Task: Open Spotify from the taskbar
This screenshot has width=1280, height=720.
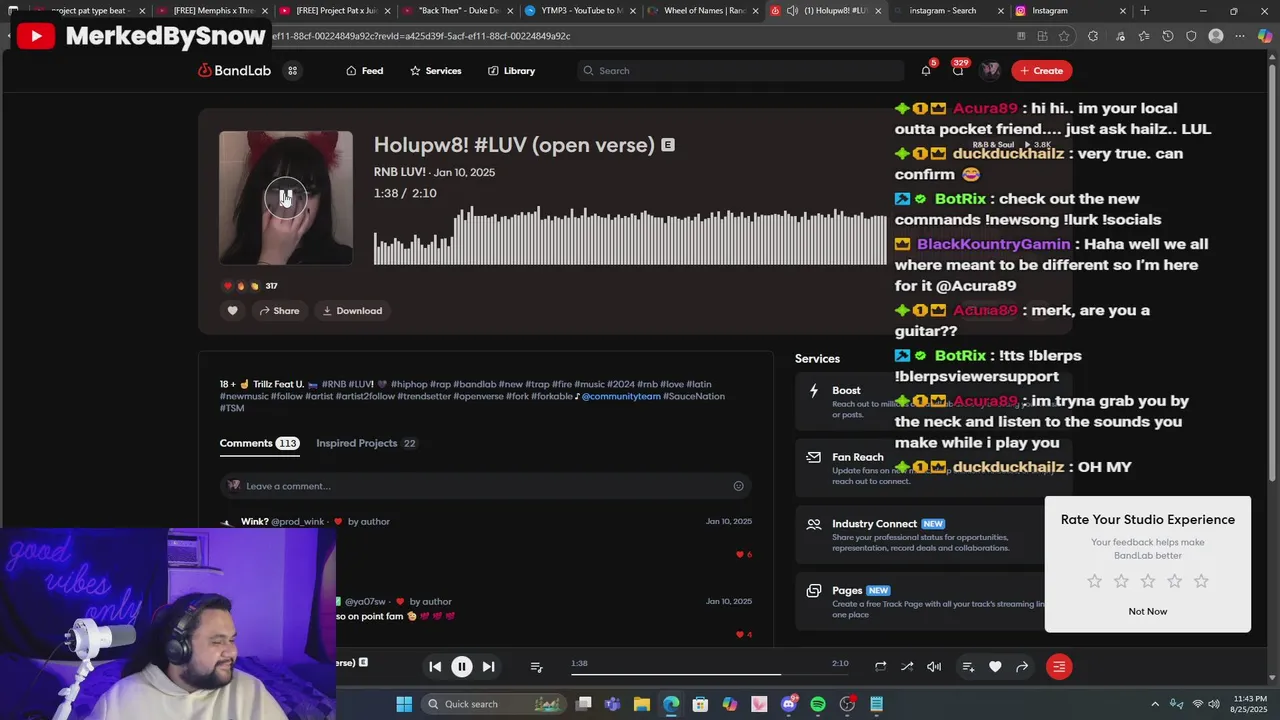Action: [x=818, y=704]
